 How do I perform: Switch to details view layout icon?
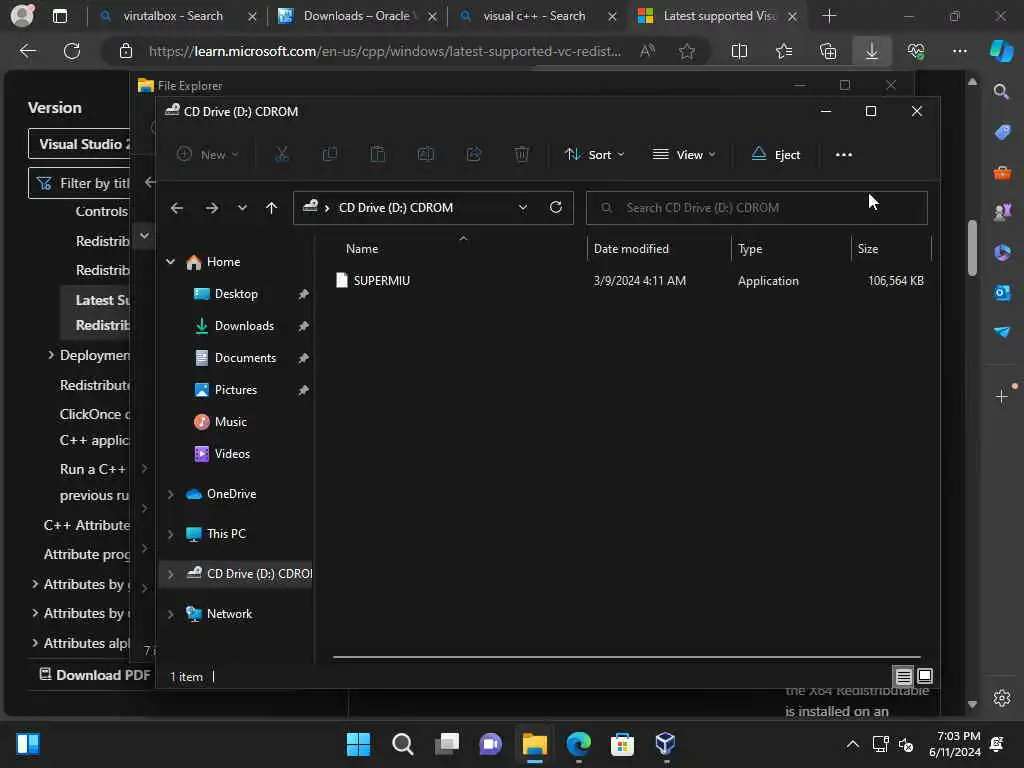pos(903,676)
